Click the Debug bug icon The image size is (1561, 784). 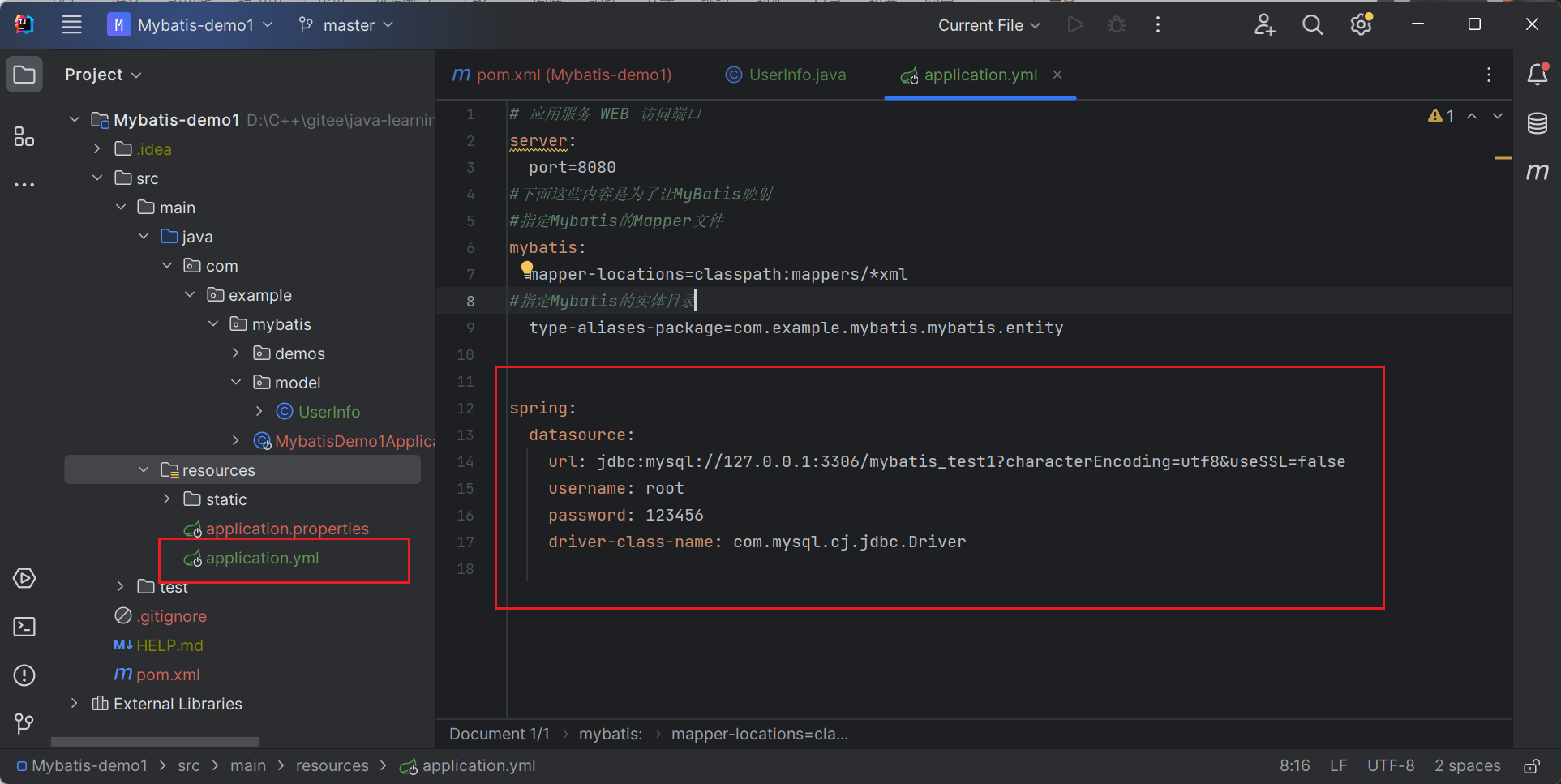1117,25
